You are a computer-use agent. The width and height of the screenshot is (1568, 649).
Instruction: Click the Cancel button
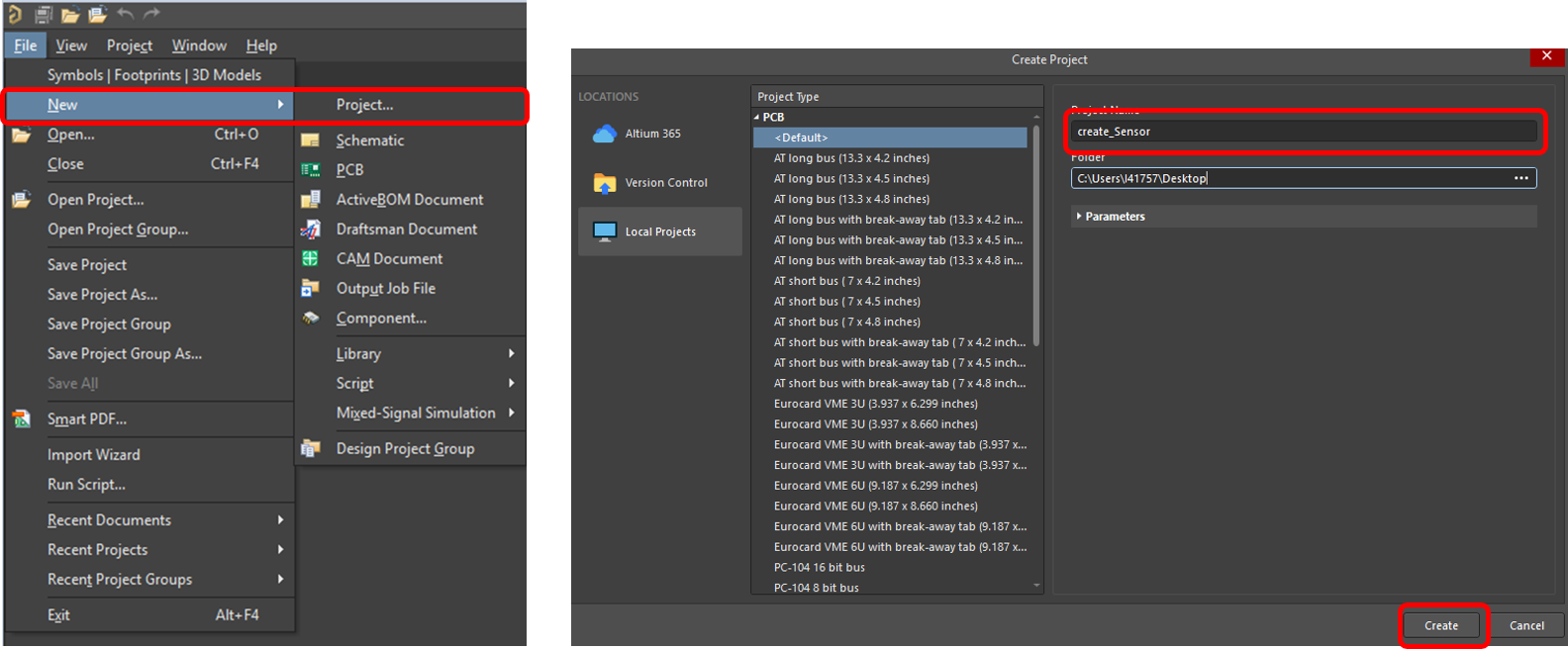(x=1525, y=625)
